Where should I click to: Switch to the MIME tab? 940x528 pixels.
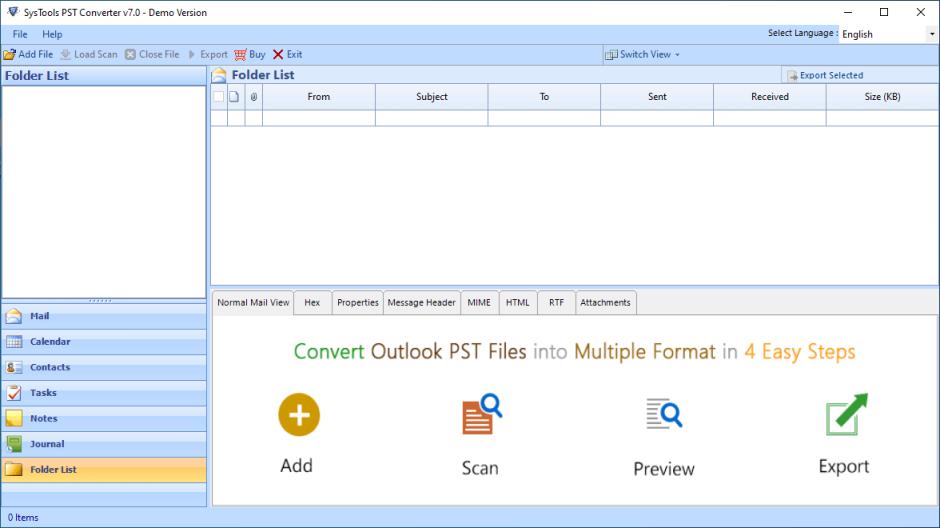pos(479,303)
